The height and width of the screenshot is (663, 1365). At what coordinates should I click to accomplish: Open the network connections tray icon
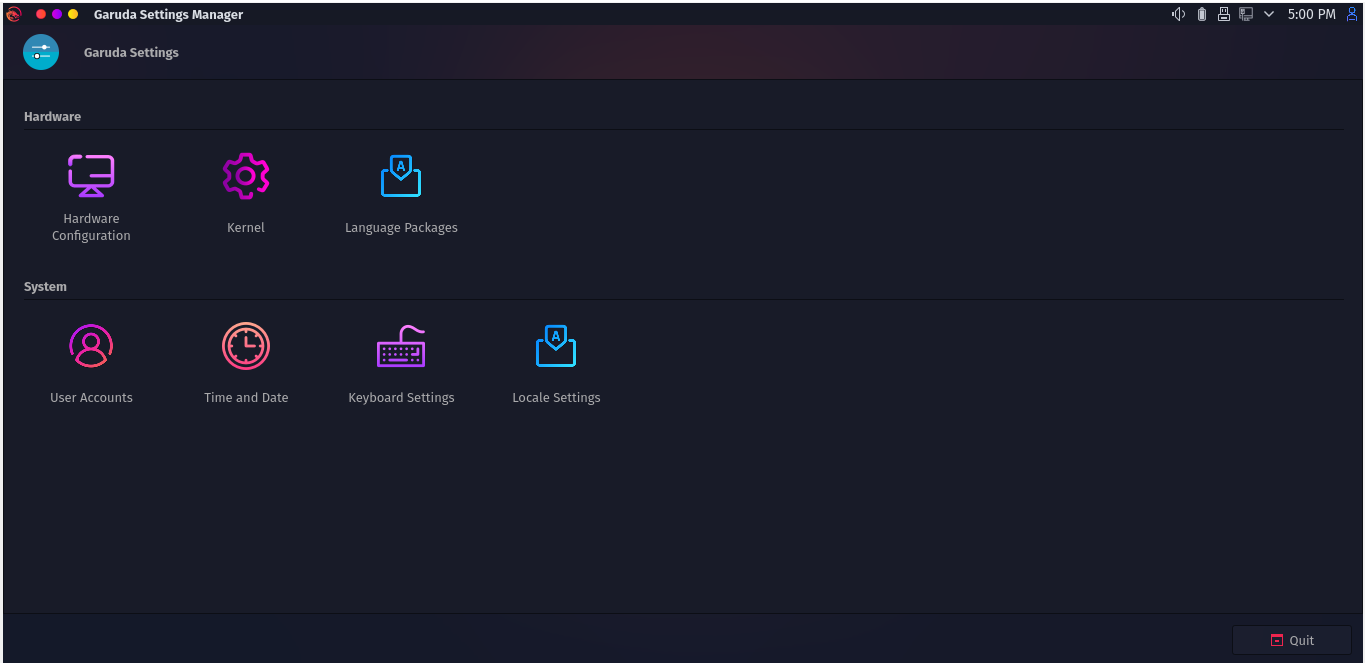click(x=1246, y=14)
